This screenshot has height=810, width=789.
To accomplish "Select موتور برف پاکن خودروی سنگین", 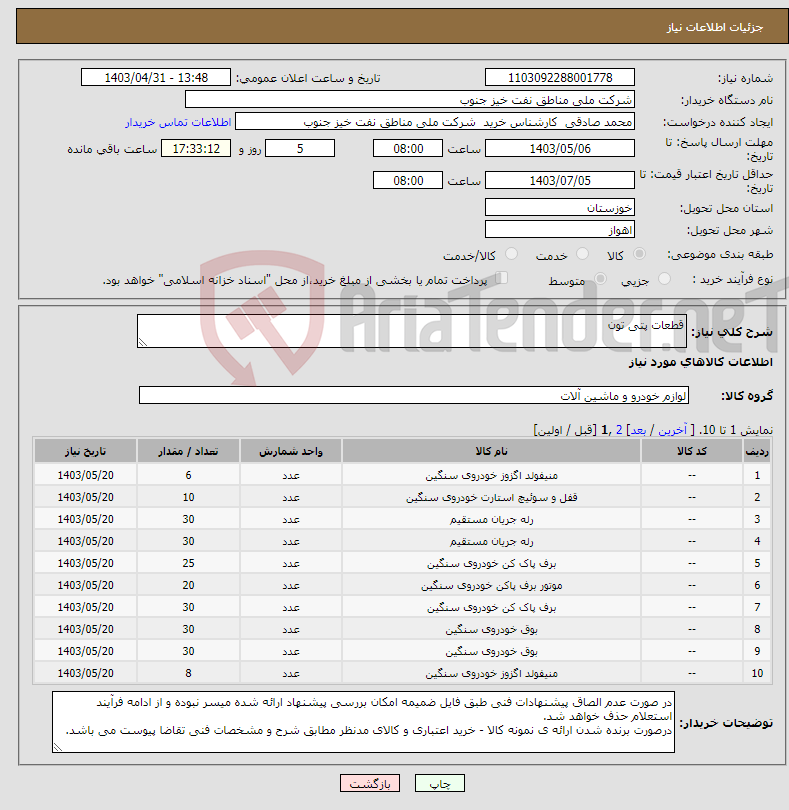I will pyautogui.click(x=491, y=585).
